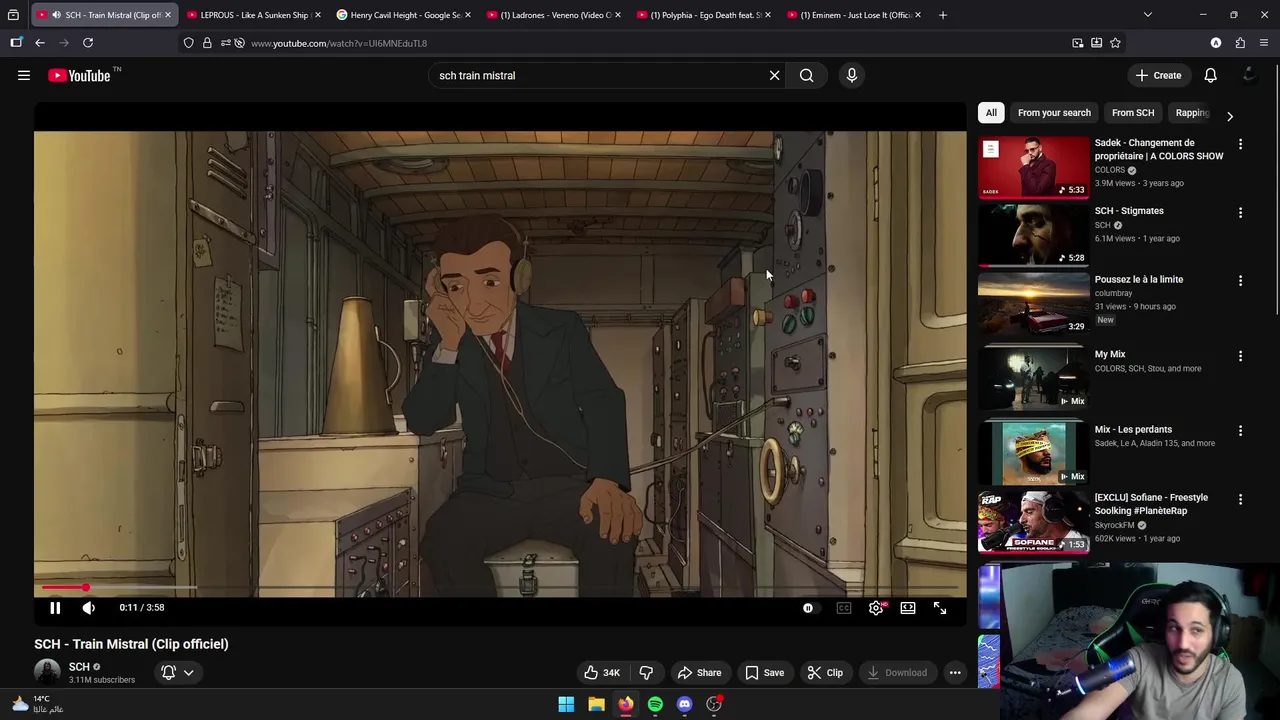Toggle closed captions on the player
This screenshot has width=1280, height=720.
844,607
